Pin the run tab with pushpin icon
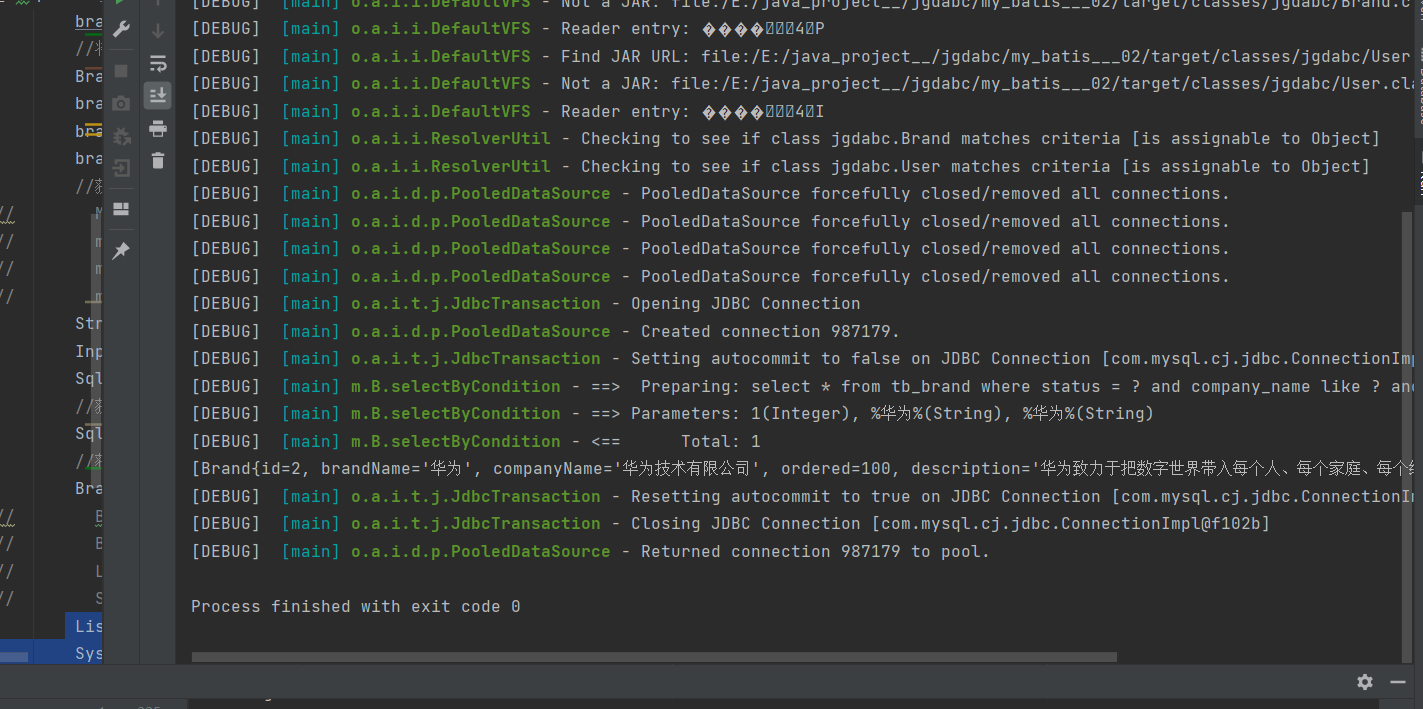1423x709 pixels. 121,251
